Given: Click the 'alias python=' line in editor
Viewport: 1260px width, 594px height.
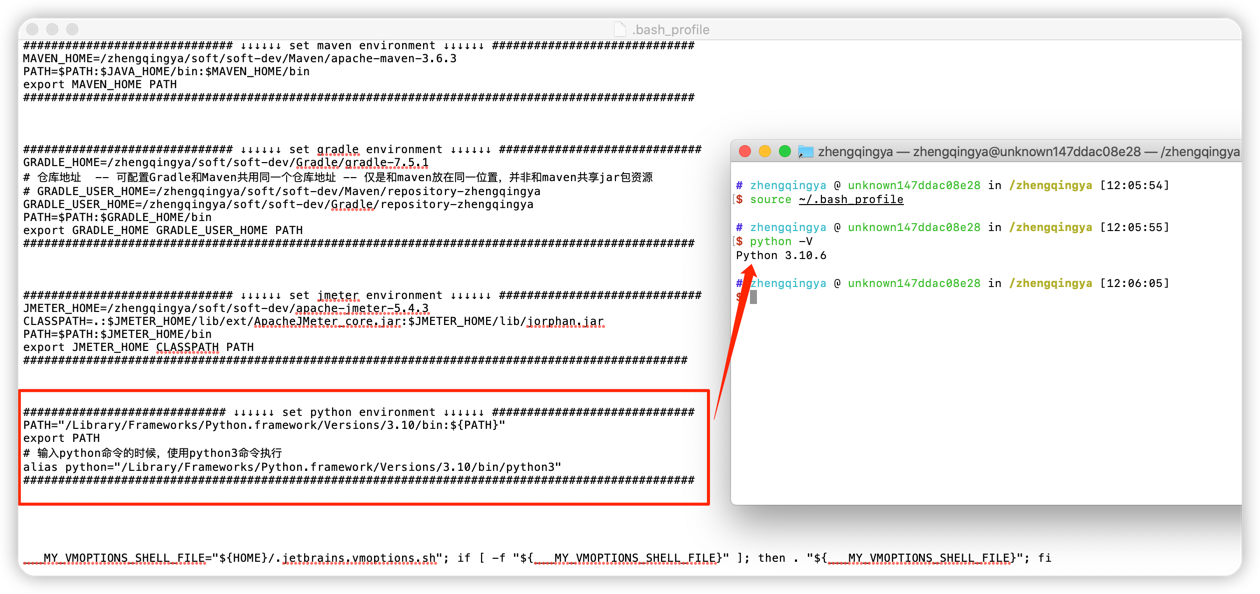Looking at the screenshot, I should pyautogui.click(x=292, y=466).
